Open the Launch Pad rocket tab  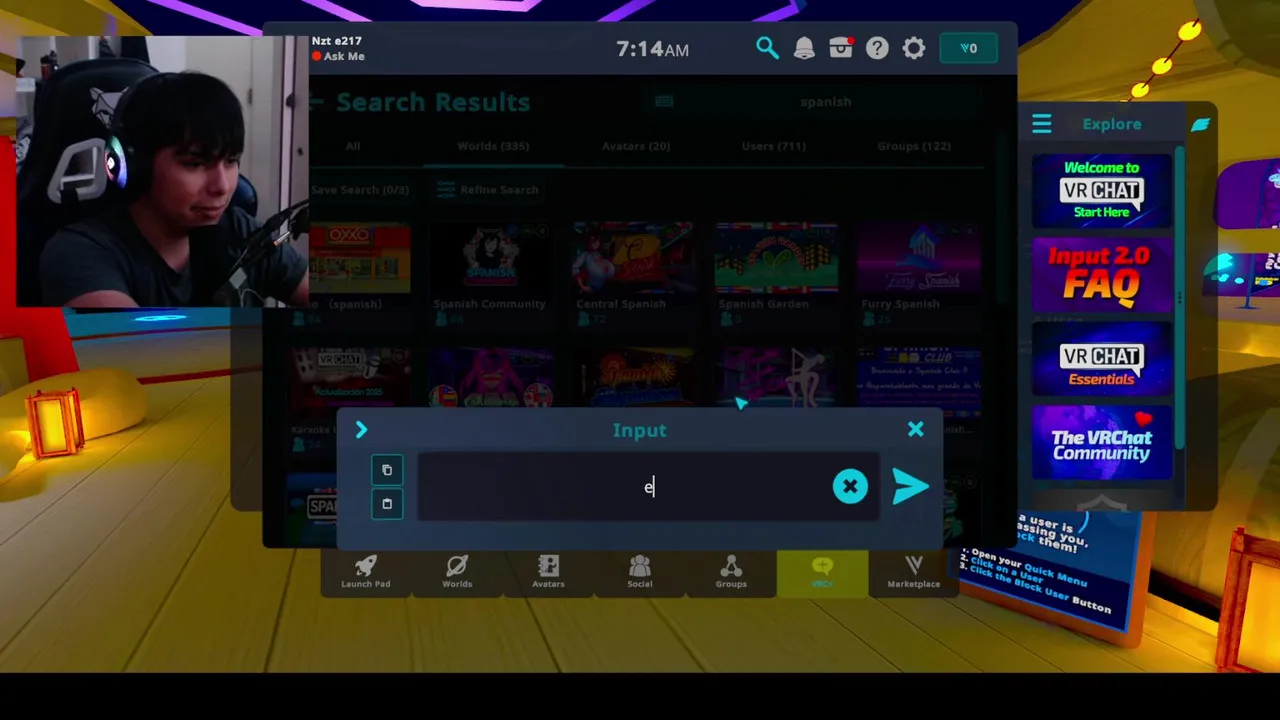pyautogui.click(x=366, y=572)
